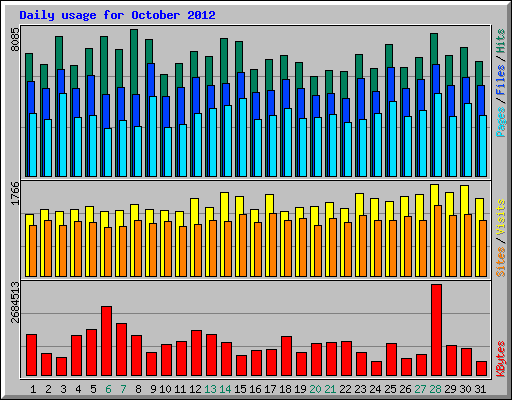The width and height of the screenshot is (512, 400).
Task: Click the Files legend label
Action: pyautogui.click(x=501, y=80)
